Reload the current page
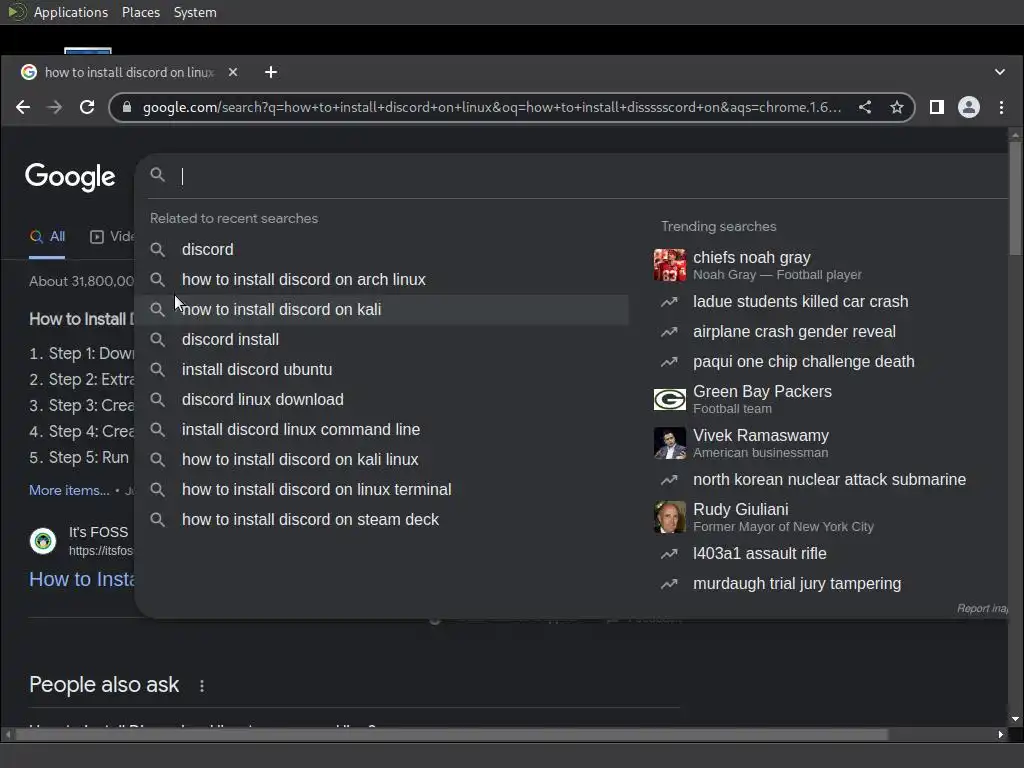Viewport: 1024px width, 768px height. coord(87,107)
